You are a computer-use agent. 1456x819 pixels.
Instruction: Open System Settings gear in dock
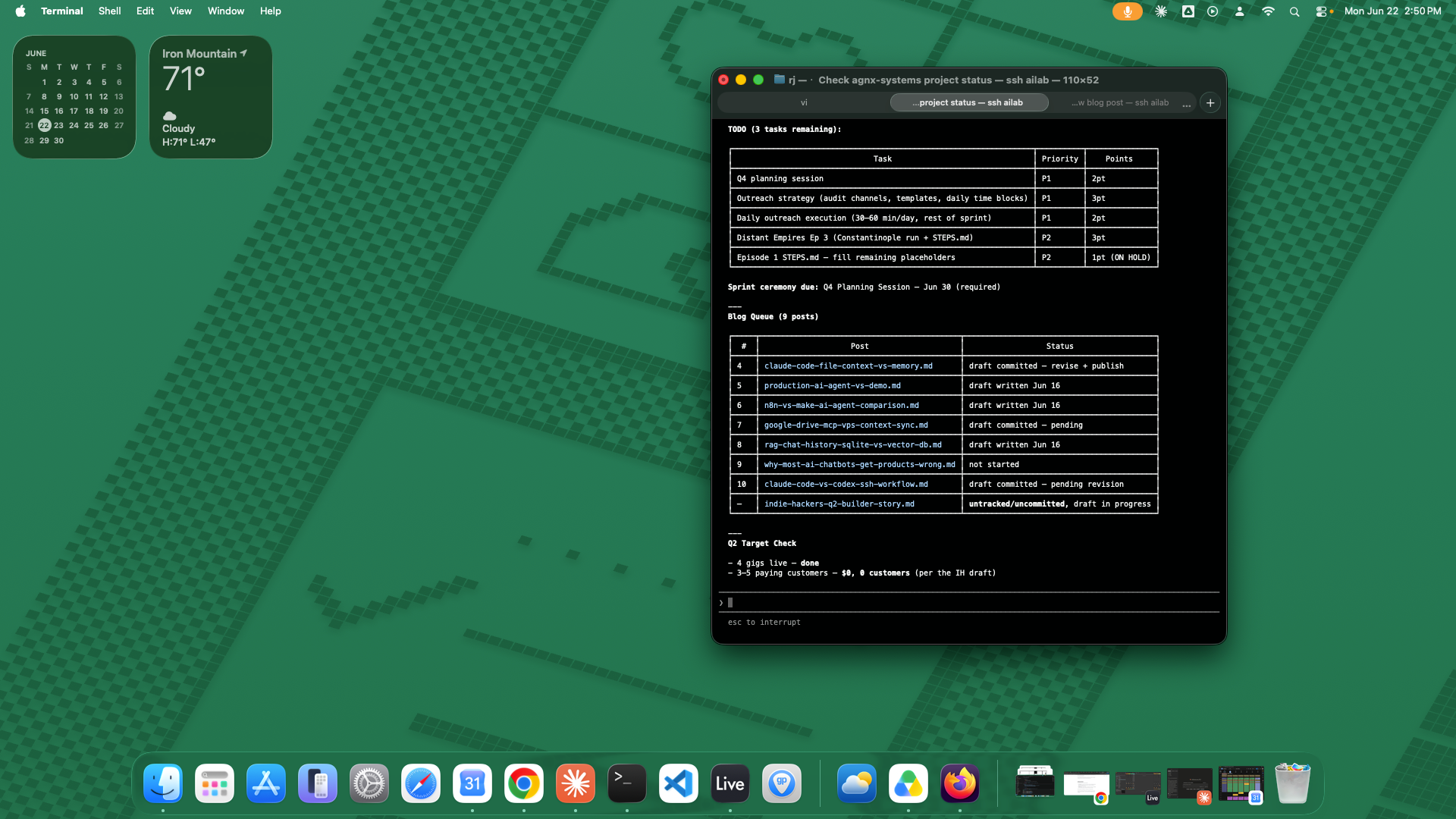(369, 783)
